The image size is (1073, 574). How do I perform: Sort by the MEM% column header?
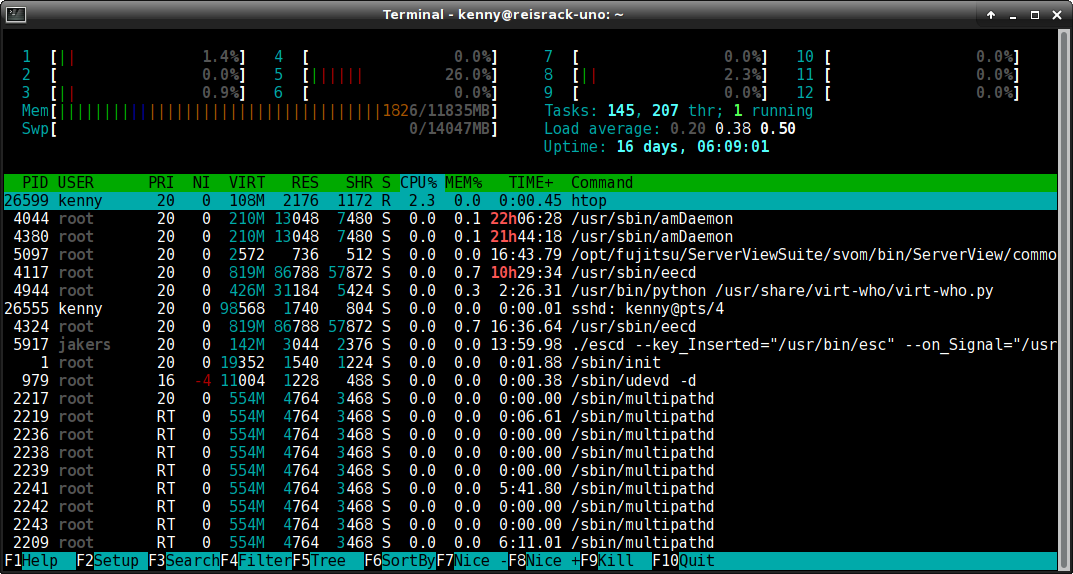click(463, 183)
